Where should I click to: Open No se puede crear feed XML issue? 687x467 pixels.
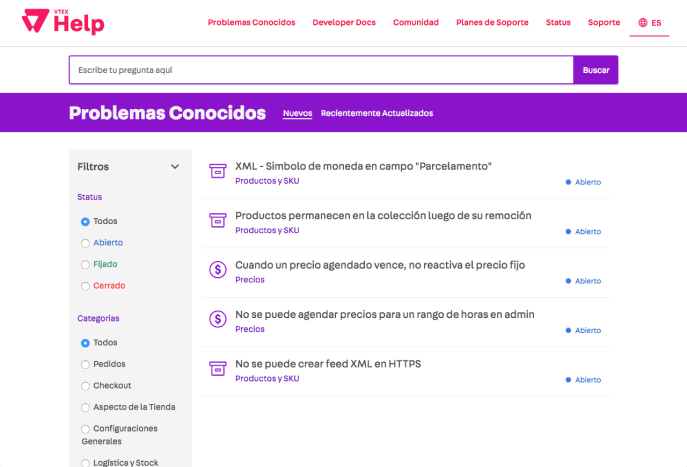pyautogui.click(x=328, y=364)
